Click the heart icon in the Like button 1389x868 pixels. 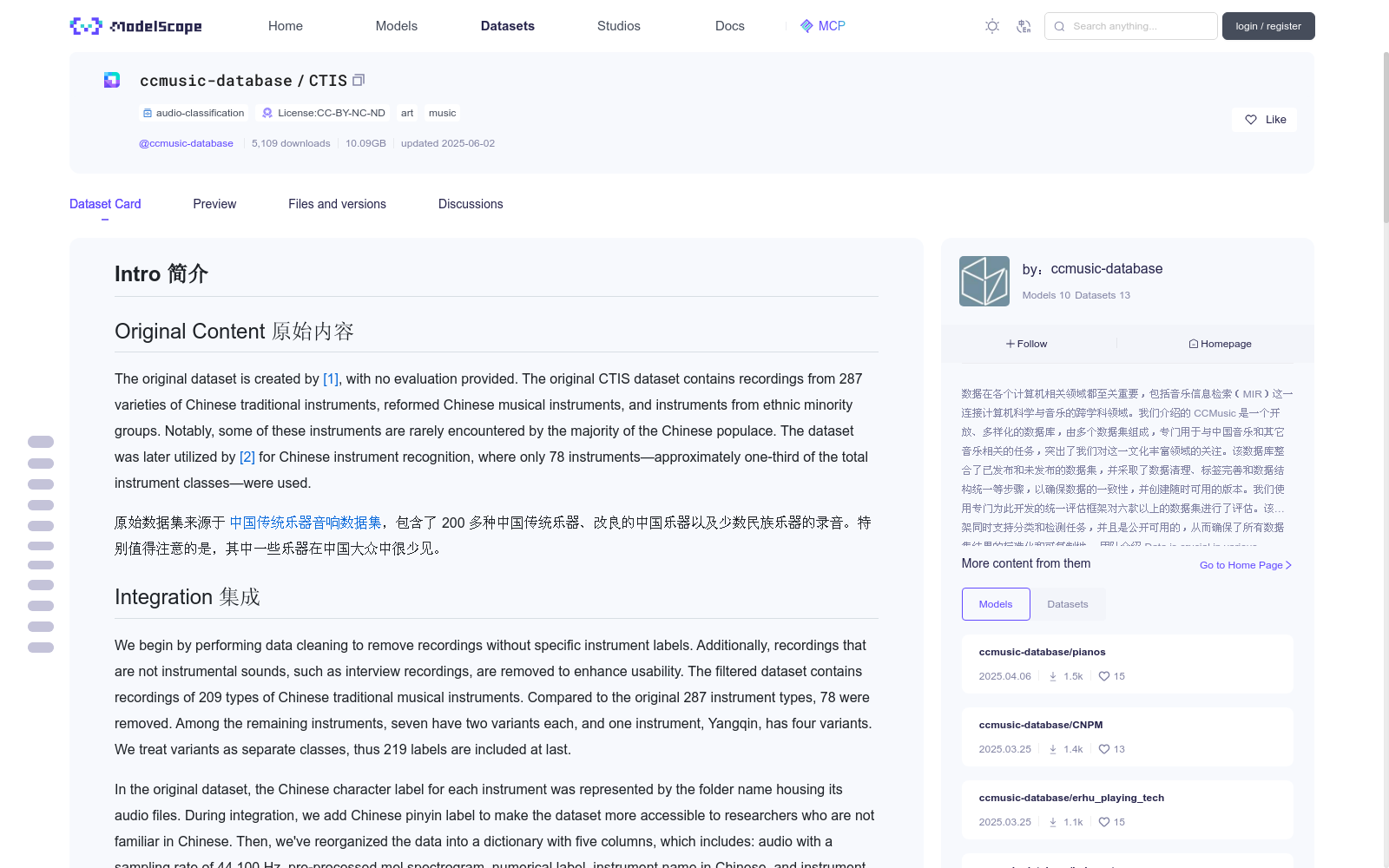tap(1251, 120)
